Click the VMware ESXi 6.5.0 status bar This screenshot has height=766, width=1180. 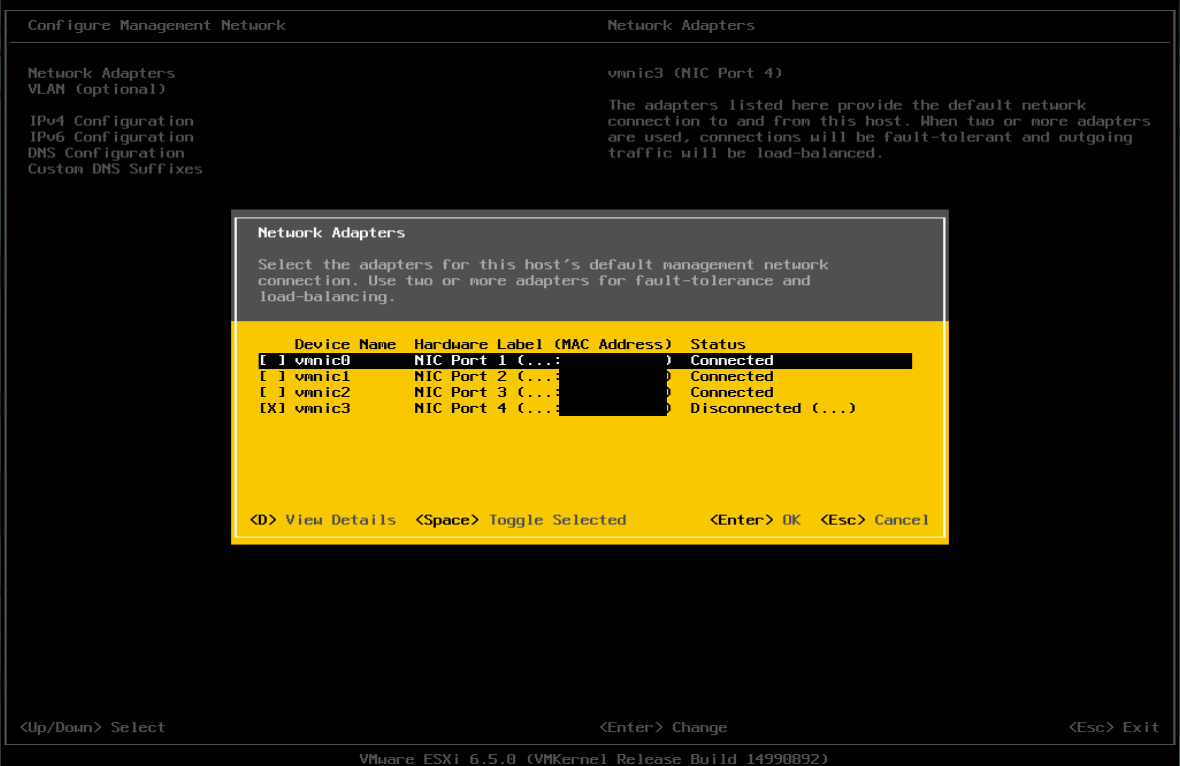590,758
